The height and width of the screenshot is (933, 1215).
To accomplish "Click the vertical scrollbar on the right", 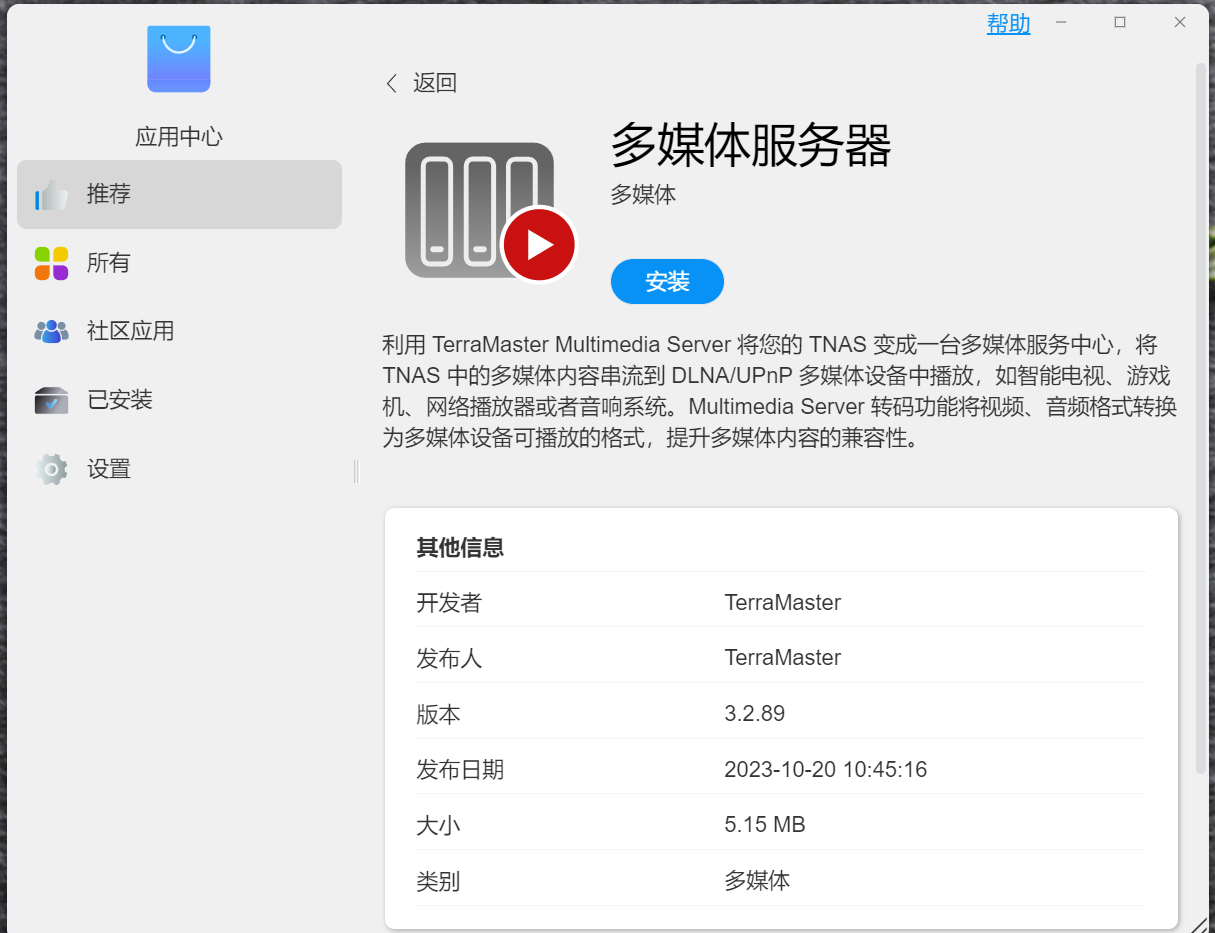I will (1201, 418).
